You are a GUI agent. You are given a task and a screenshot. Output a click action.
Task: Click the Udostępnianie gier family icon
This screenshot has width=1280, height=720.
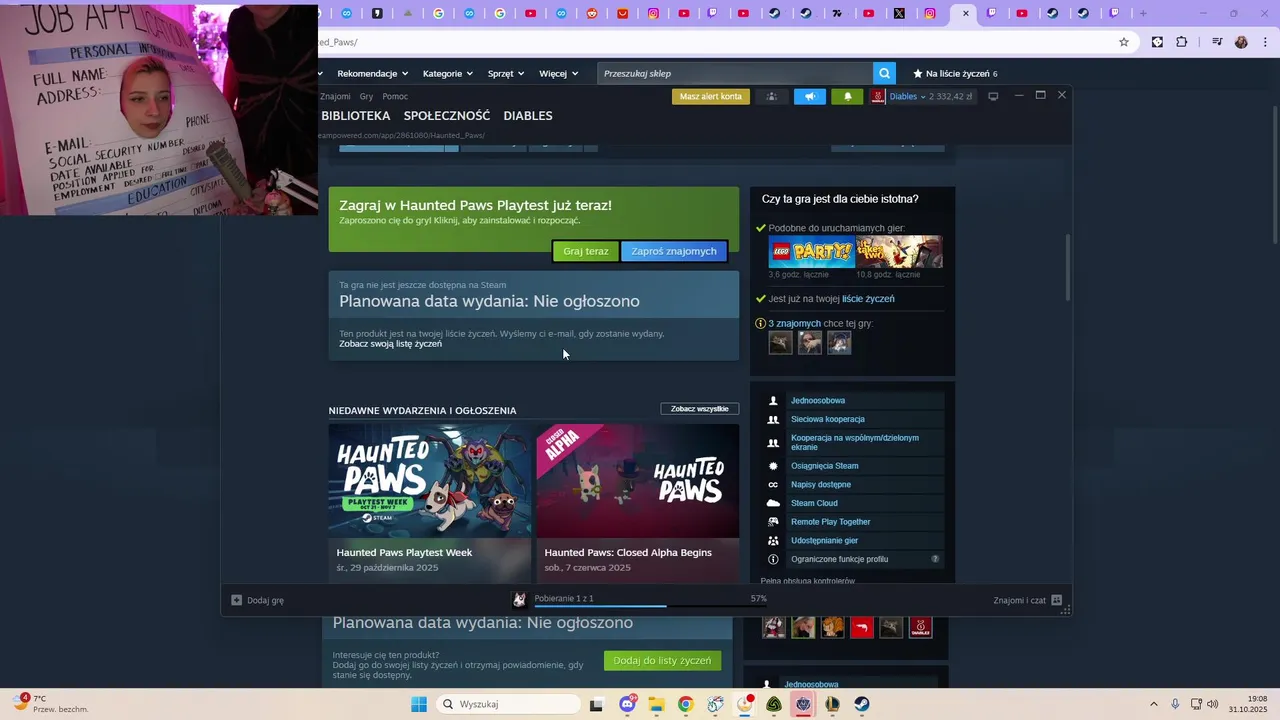773,540
